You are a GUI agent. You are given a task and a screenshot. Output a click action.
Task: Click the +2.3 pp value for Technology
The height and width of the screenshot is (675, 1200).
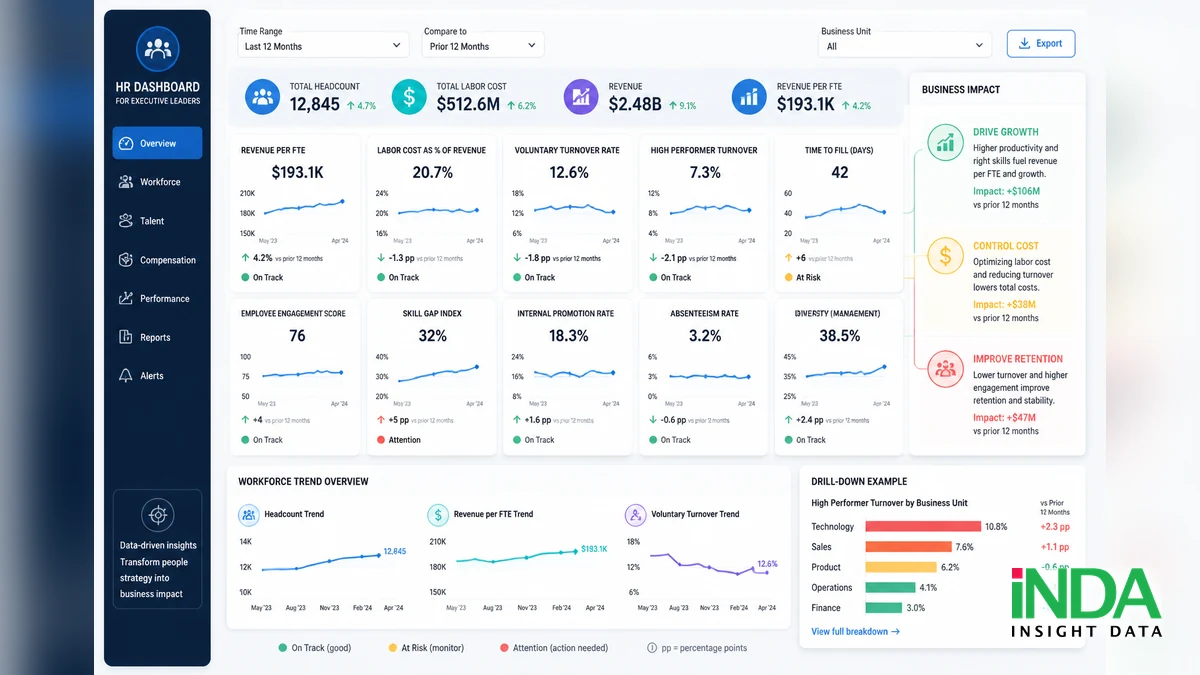(x=1054, y=526)
